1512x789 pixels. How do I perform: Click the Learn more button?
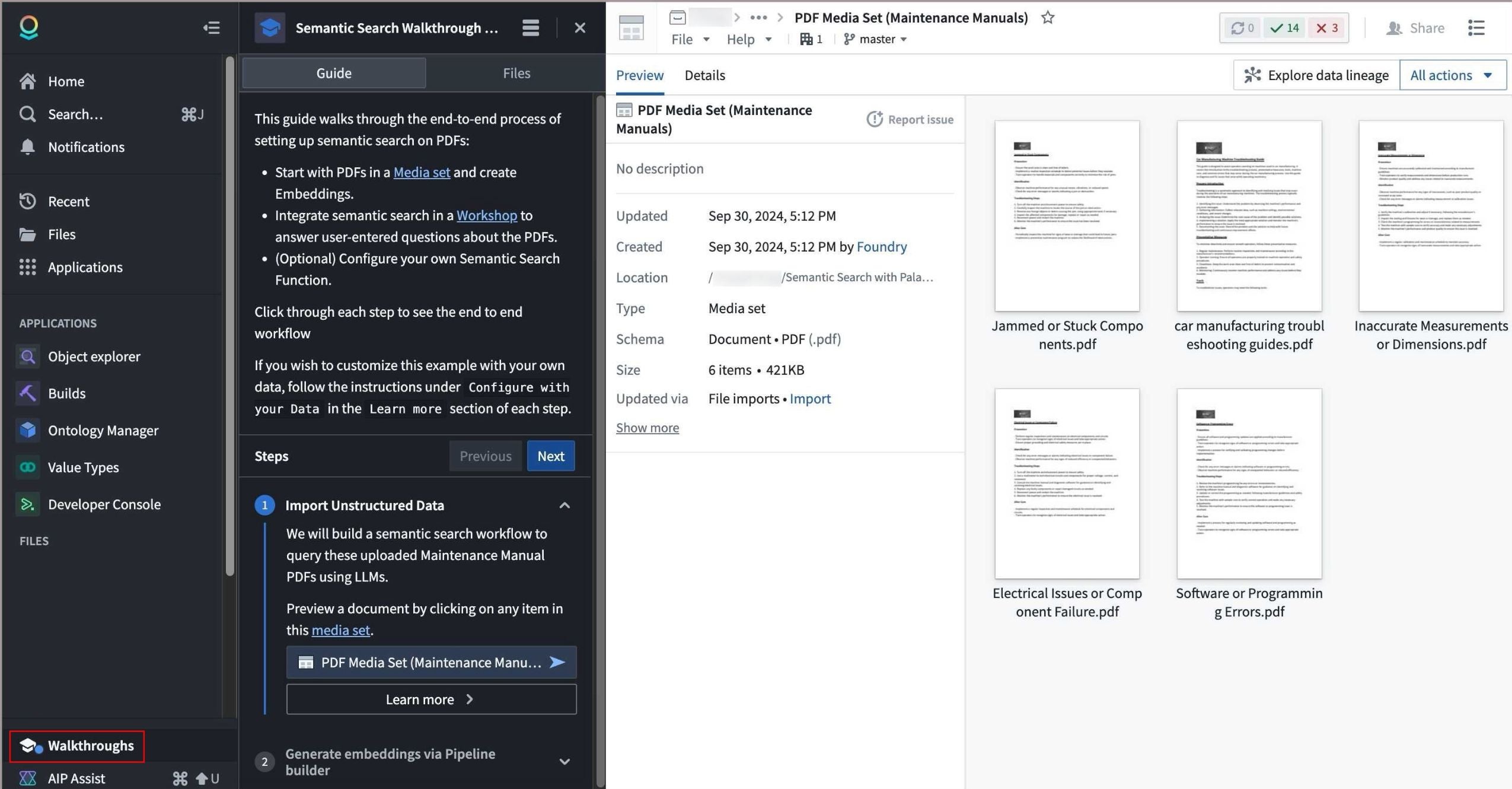pyautogui.click(x=431, y=699)
